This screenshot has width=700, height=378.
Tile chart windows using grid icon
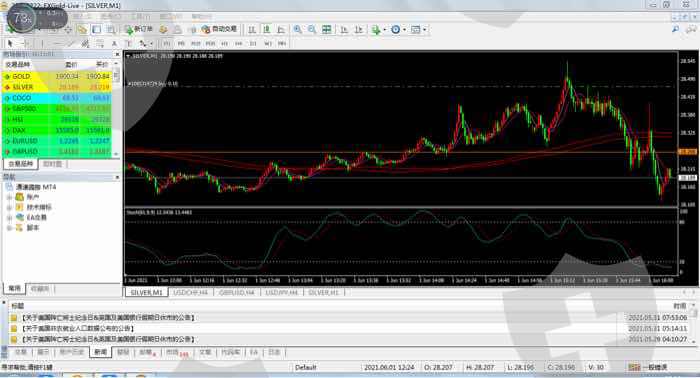pos(326,29)
